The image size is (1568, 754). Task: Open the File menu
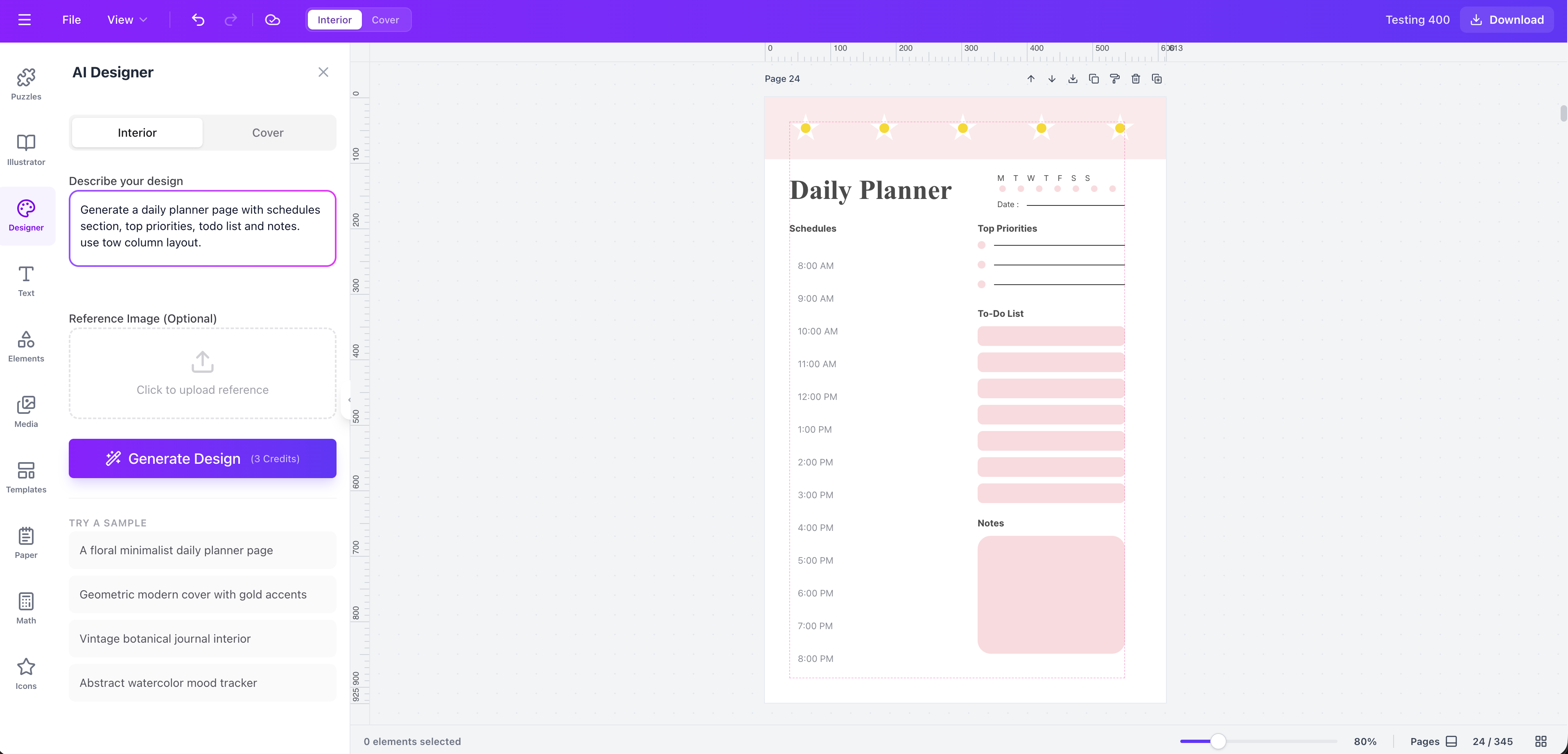click(70, 20)
